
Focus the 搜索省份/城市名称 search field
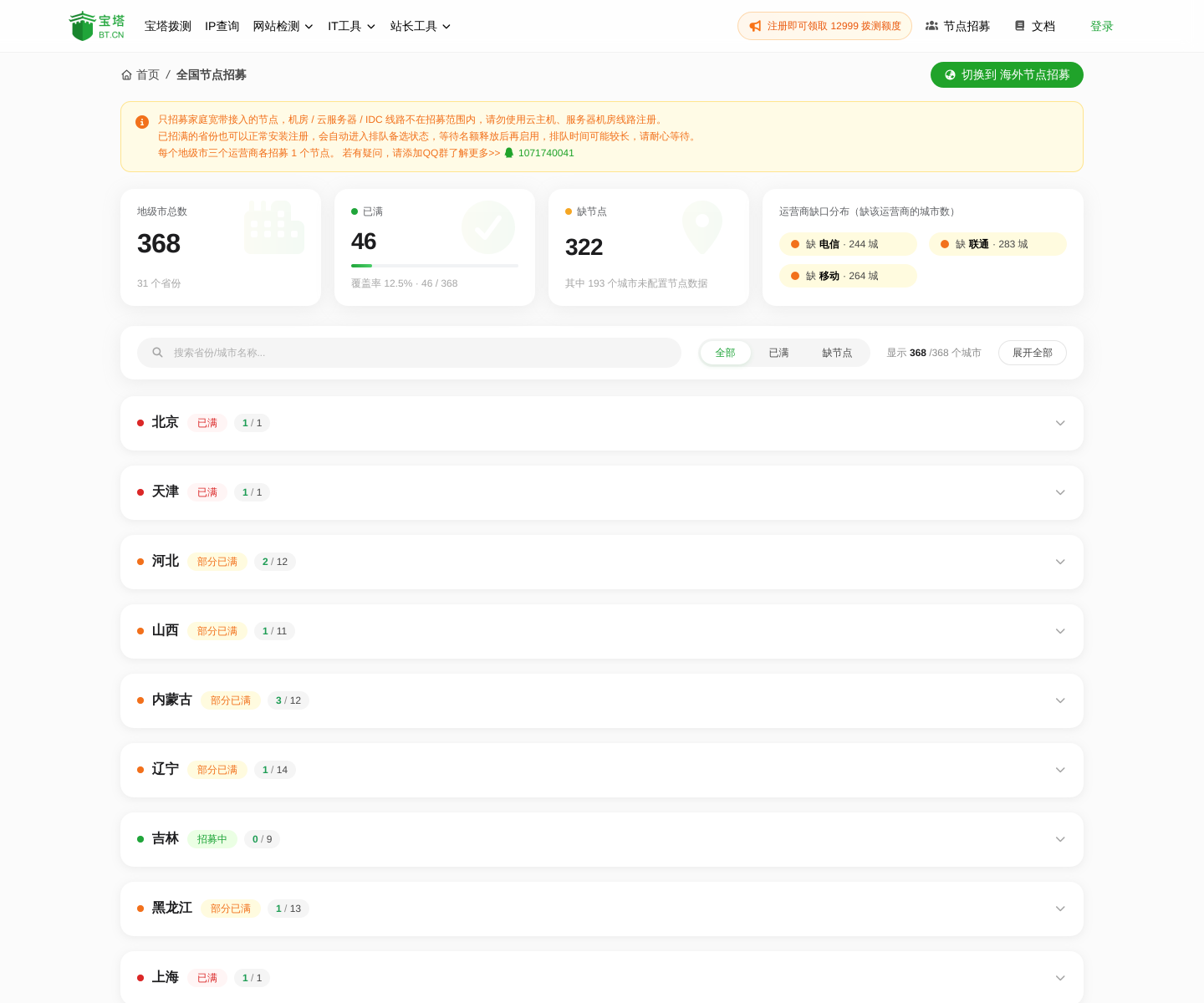coord(409,353)
